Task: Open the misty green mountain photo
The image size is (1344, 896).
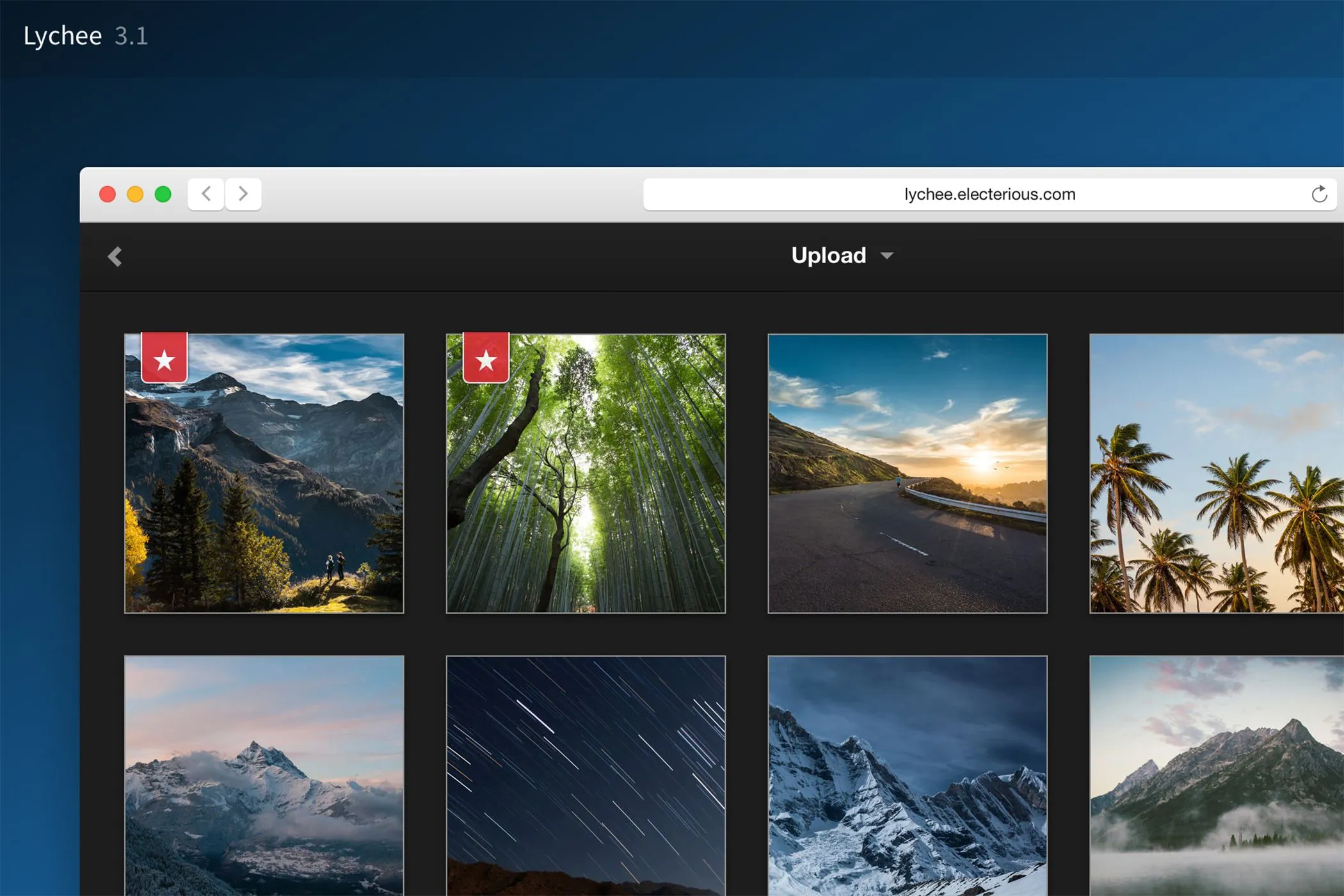Action: 1217,776
